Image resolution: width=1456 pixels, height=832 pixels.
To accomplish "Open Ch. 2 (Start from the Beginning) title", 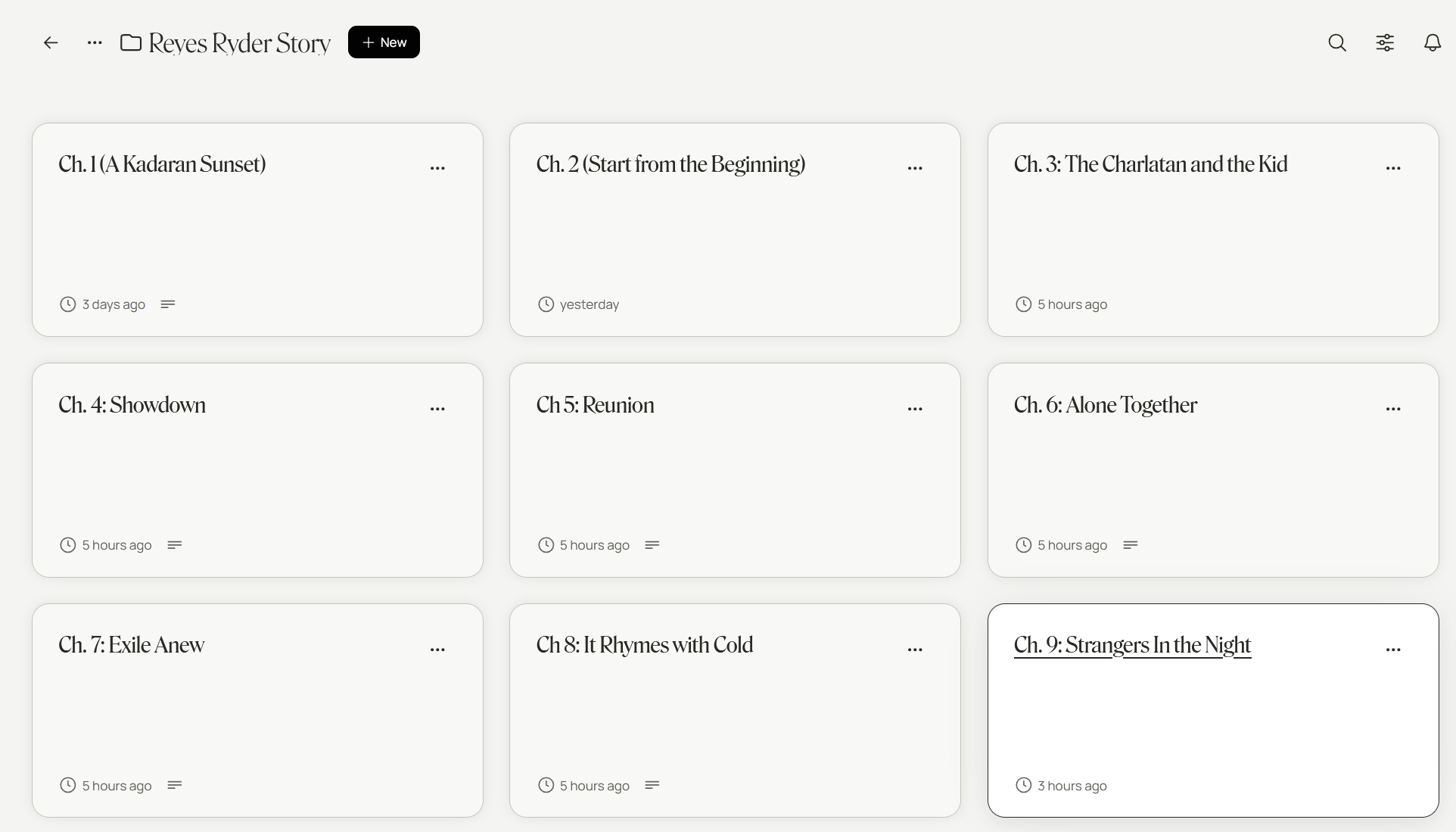I will (x=670, y=164).
